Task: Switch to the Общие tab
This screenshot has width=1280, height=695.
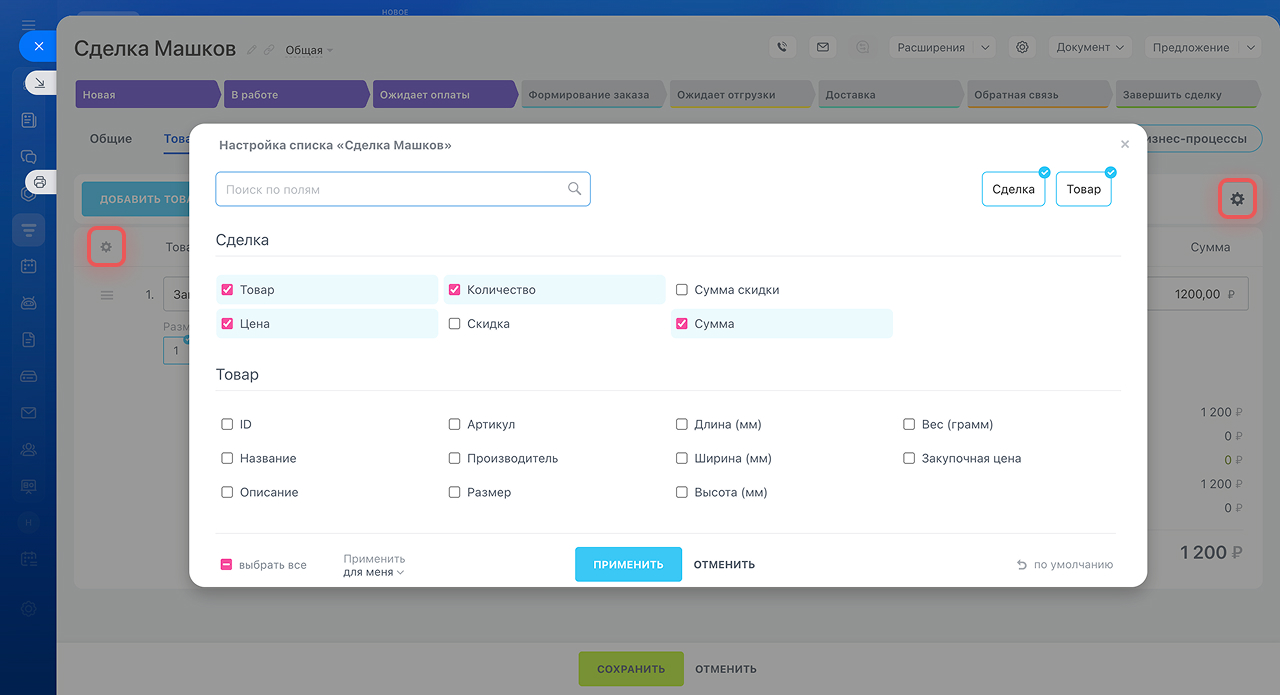Action: tap(111, 139)
